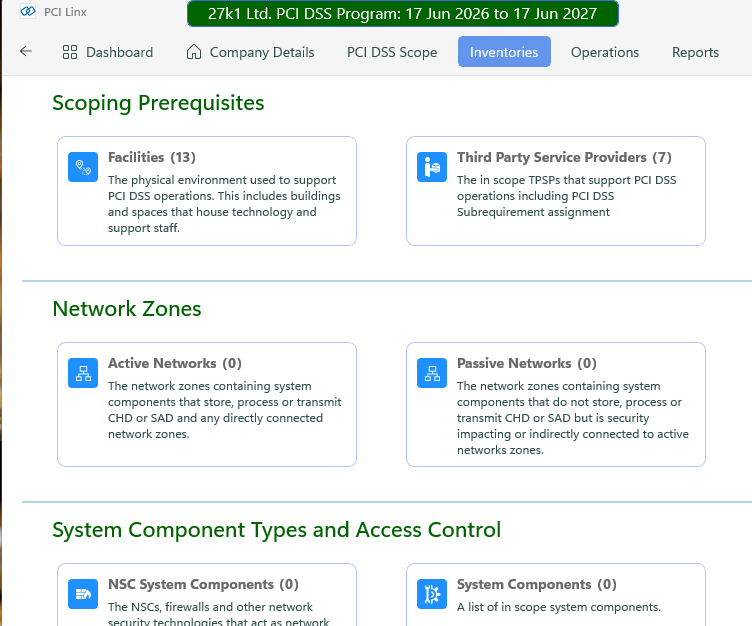Open Third Party Service Providers (7) title
This screenshot has height=626, width=752.
tap(564, 157)
